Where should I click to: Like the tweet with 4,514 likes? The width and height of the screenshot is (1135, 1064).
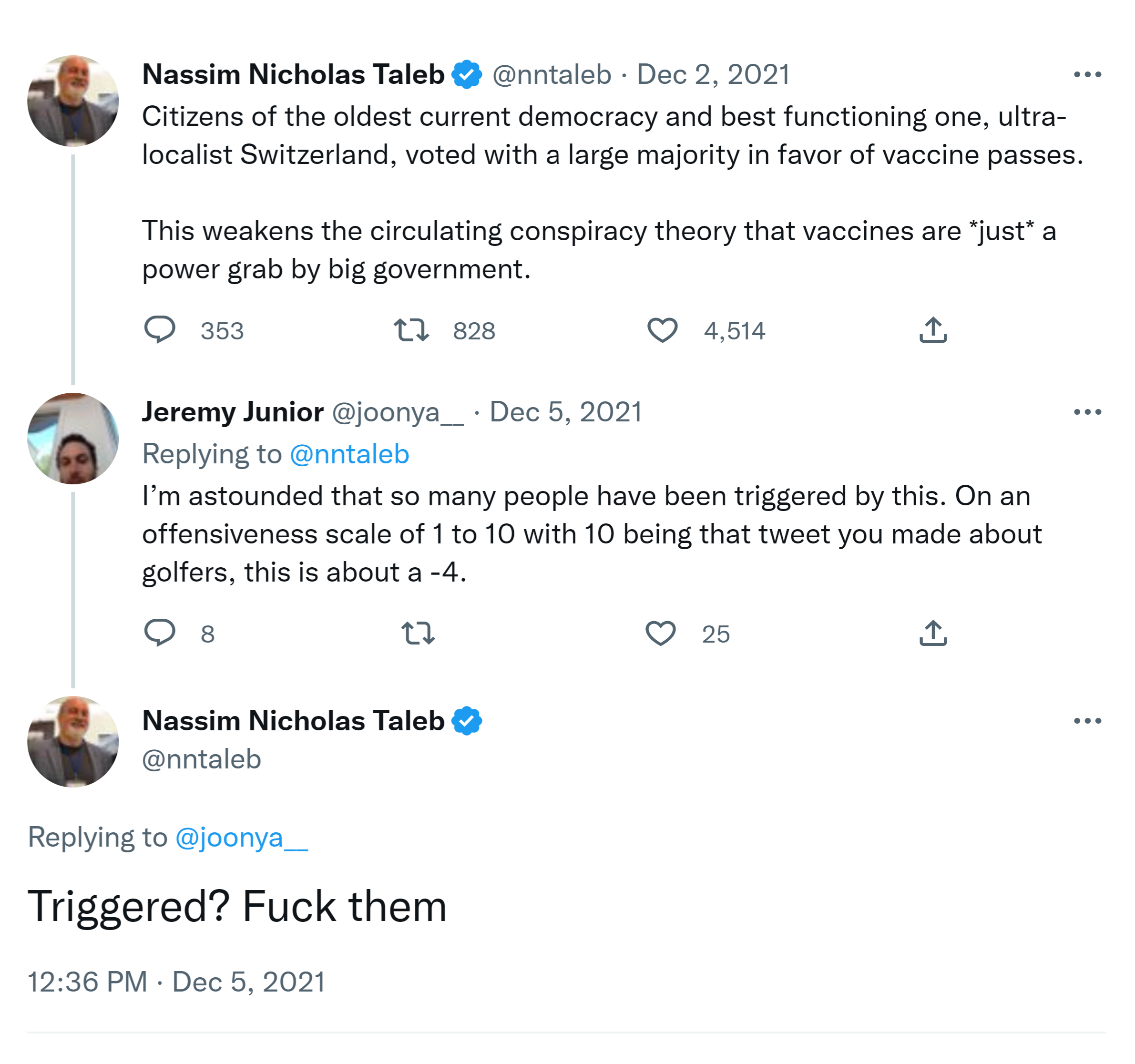click(662, 330)
